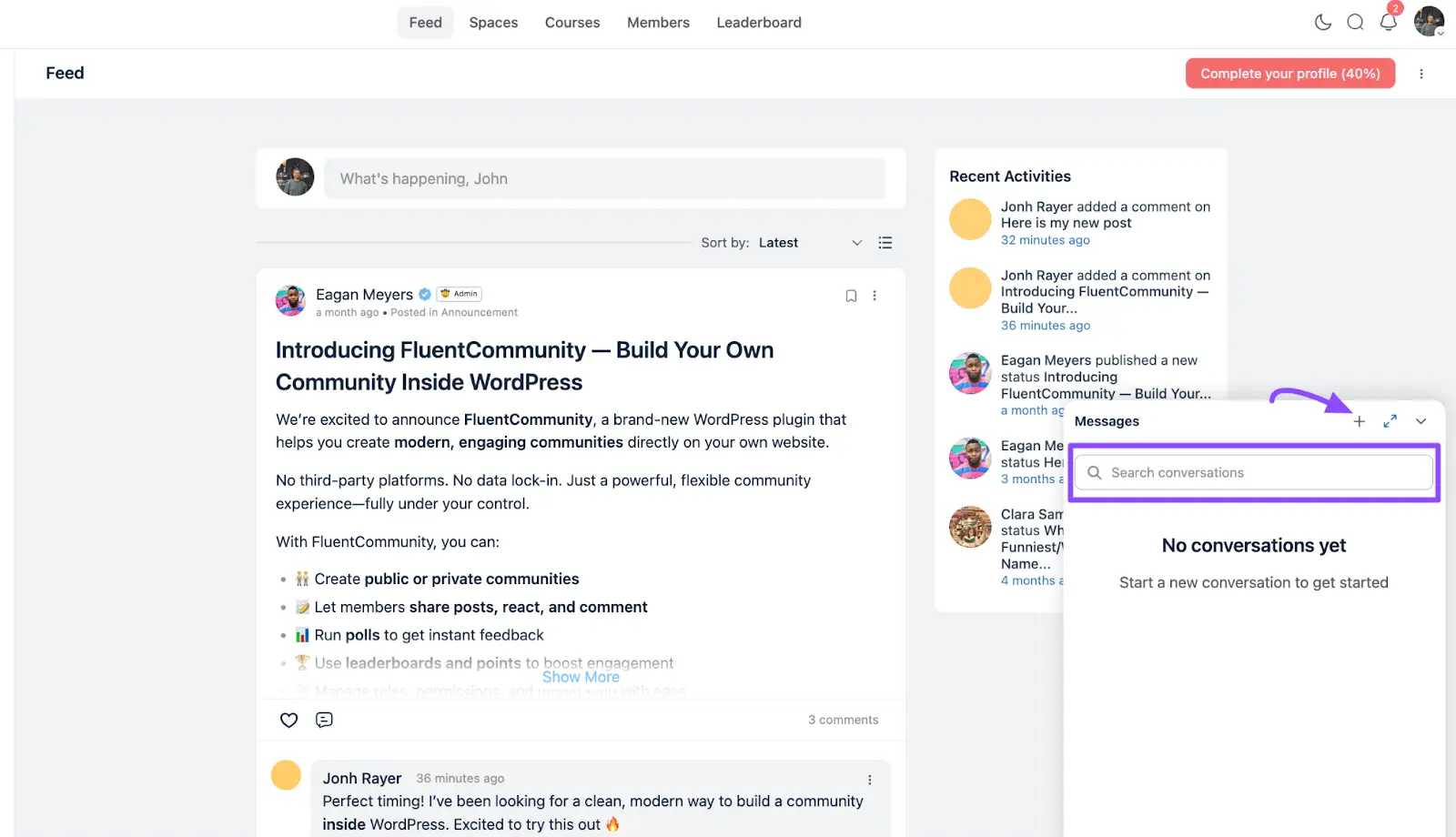Go to the Spaces tab

[x=493, y=23]
